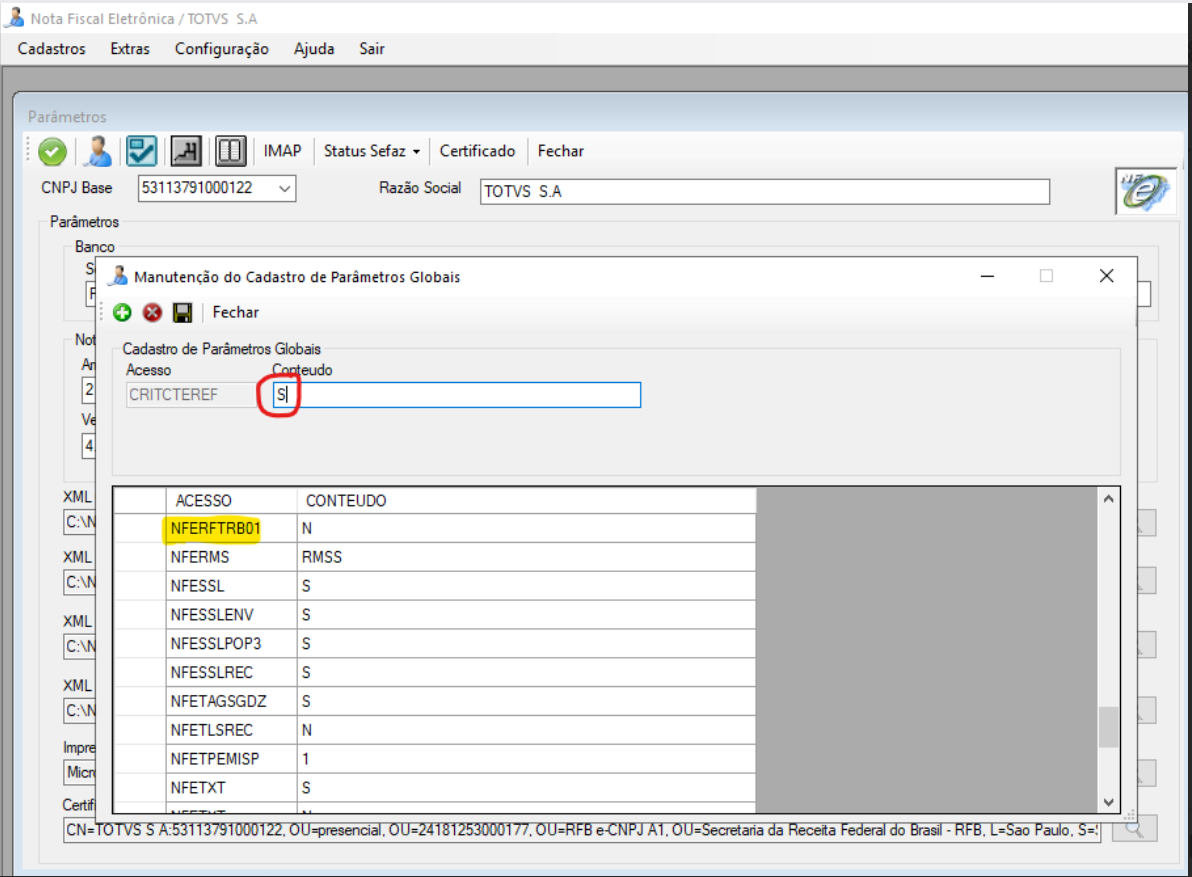1192x877 pixels.
Task: Click the N content cell of NFERFTRB01
Action: (526, 528)
